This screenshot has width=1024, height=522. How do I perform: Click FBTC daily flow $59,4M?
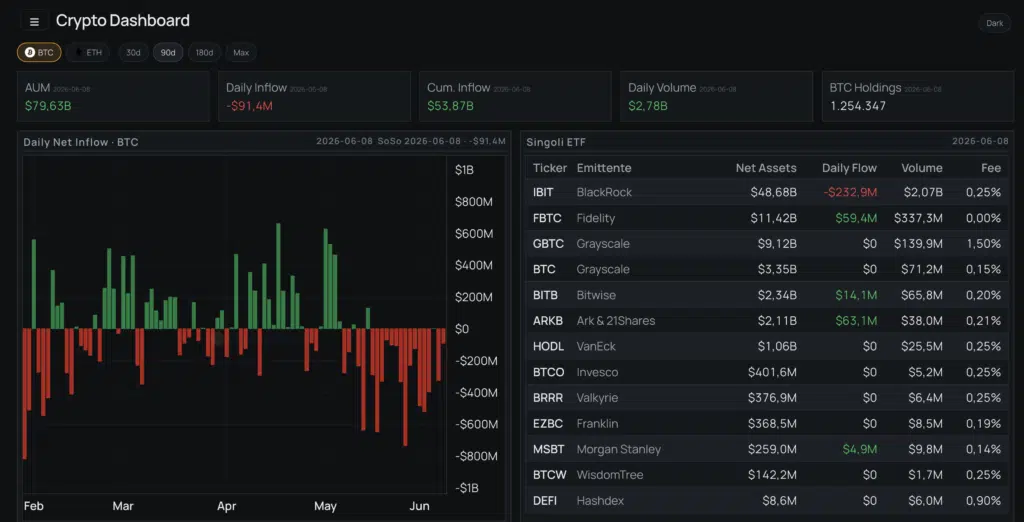[x=856, y=218]
